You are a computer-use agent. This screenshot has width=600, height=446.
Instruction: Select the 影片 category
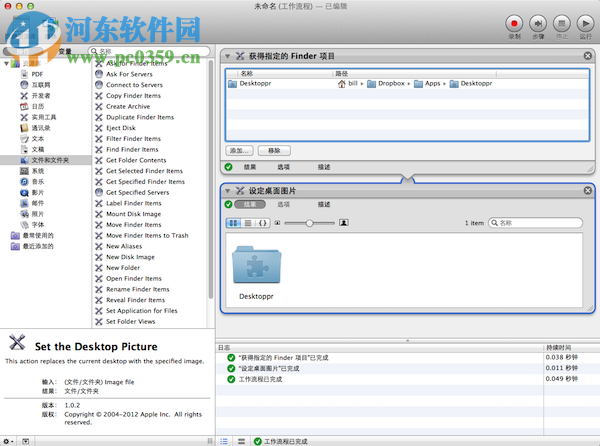click(32, 192)
